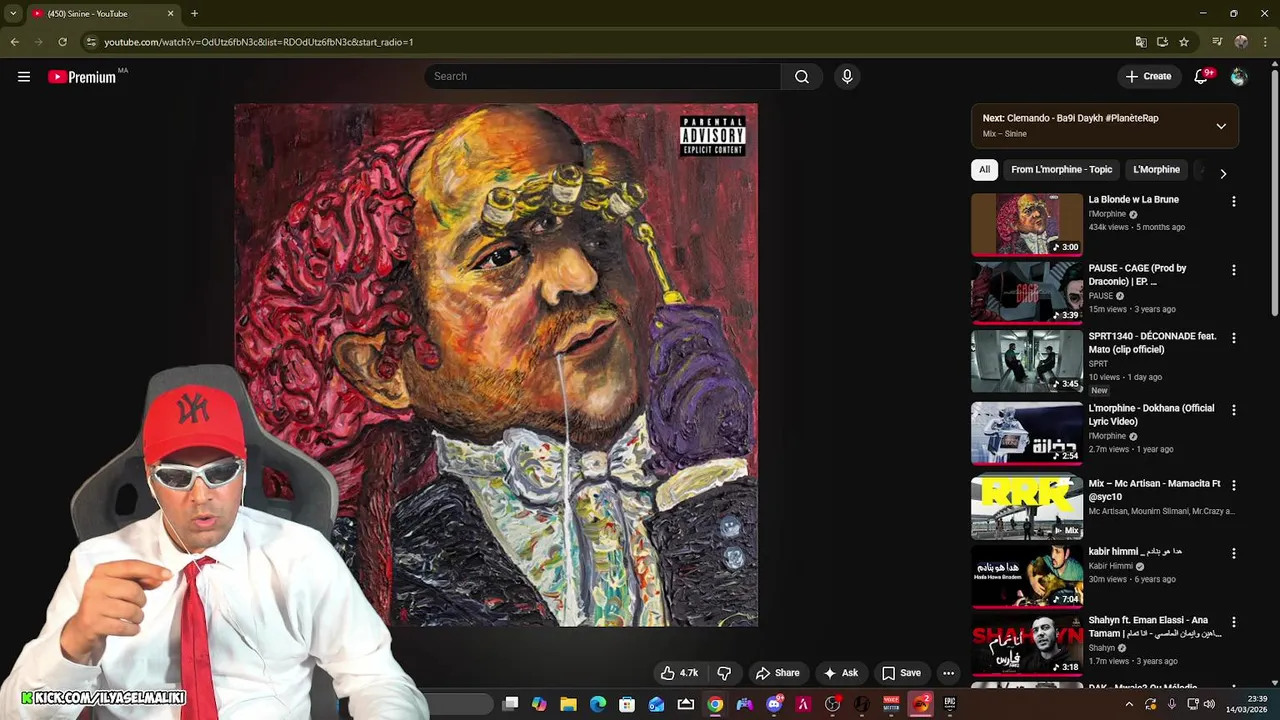Open Google Chrome taskbar icon
The height and width of the screenshot is (720, 1280).
715,704
